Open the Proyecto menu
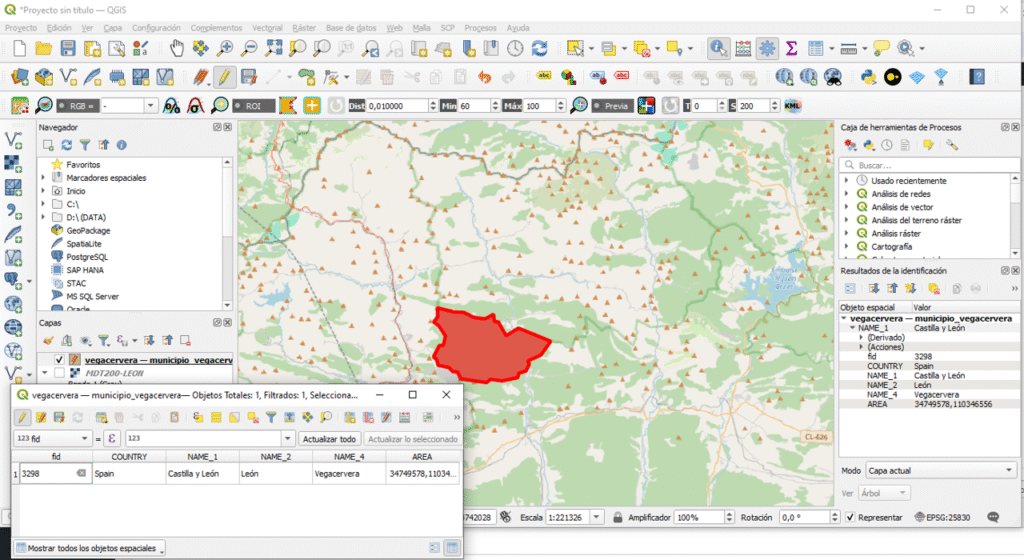This screenshot has width=1024, height=560. pyautogui.click(x=21, y=28)
